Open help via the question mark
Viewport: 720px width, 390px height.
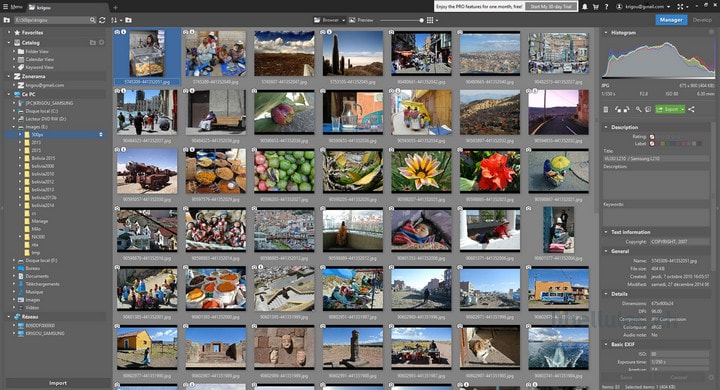pyautogui.click(x=606, y=7)
